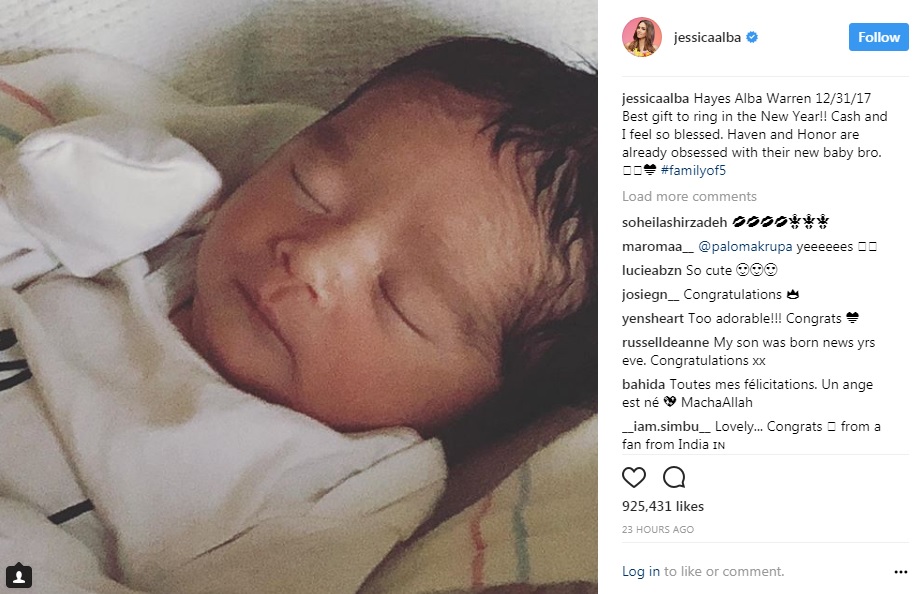Open the @palomakrupa mention
The width and height of the screenshot is (914, 594).
(x=745, y=247)
